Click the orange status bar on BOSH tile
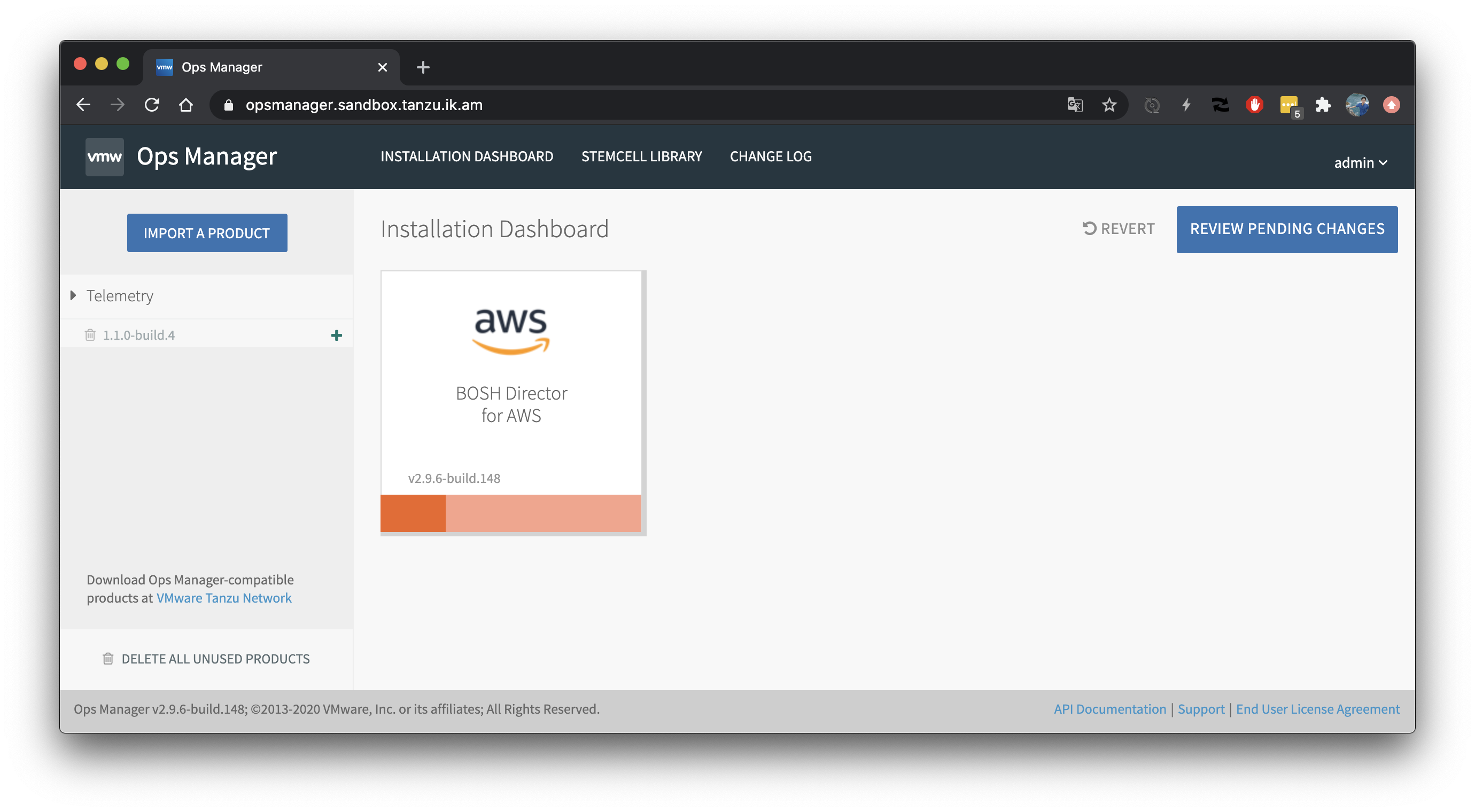Screen dimensions: 1475x812 (511, 513)
